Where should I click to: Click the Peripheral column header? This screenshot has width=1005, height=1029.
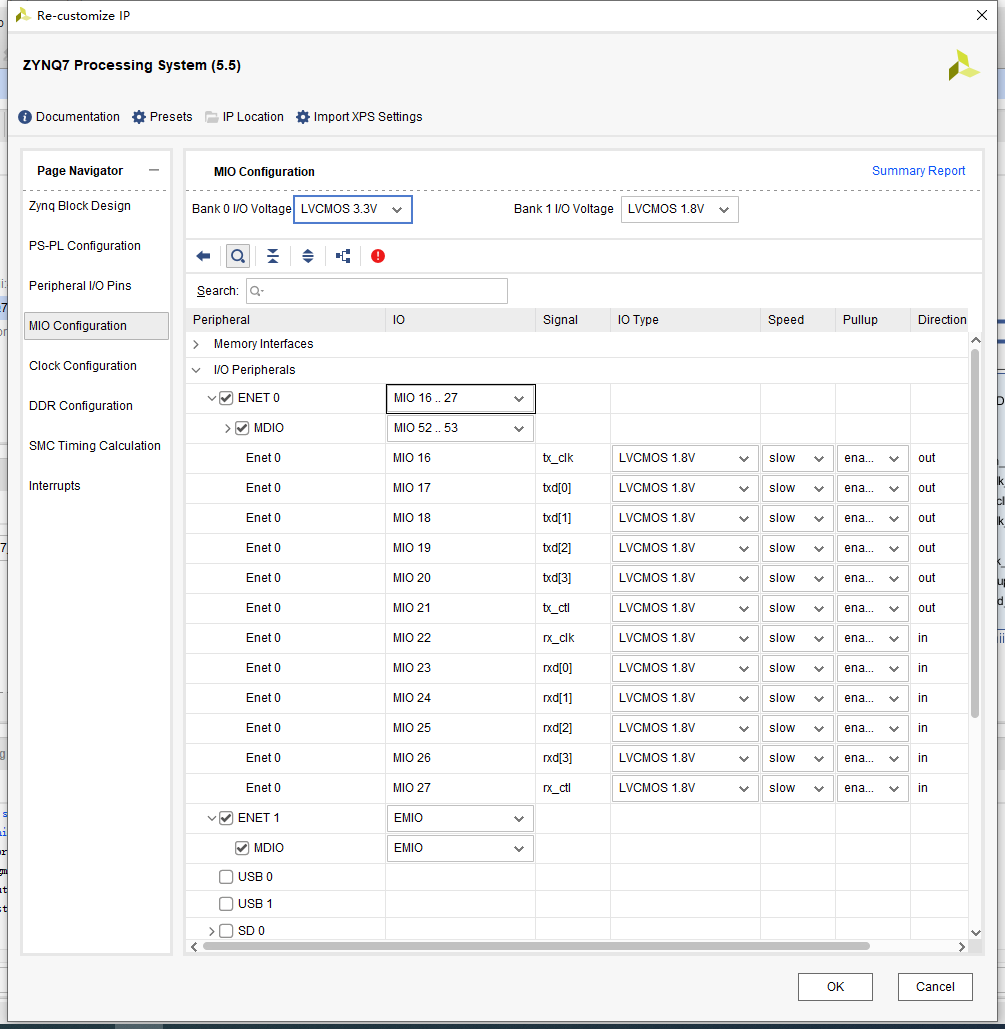(286, 320)
